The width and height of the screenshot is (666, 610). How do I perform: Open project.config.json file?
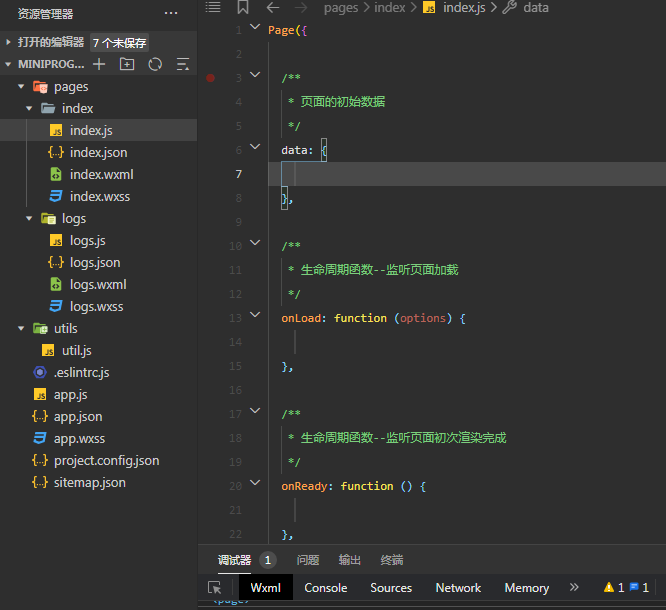(99, 460)
